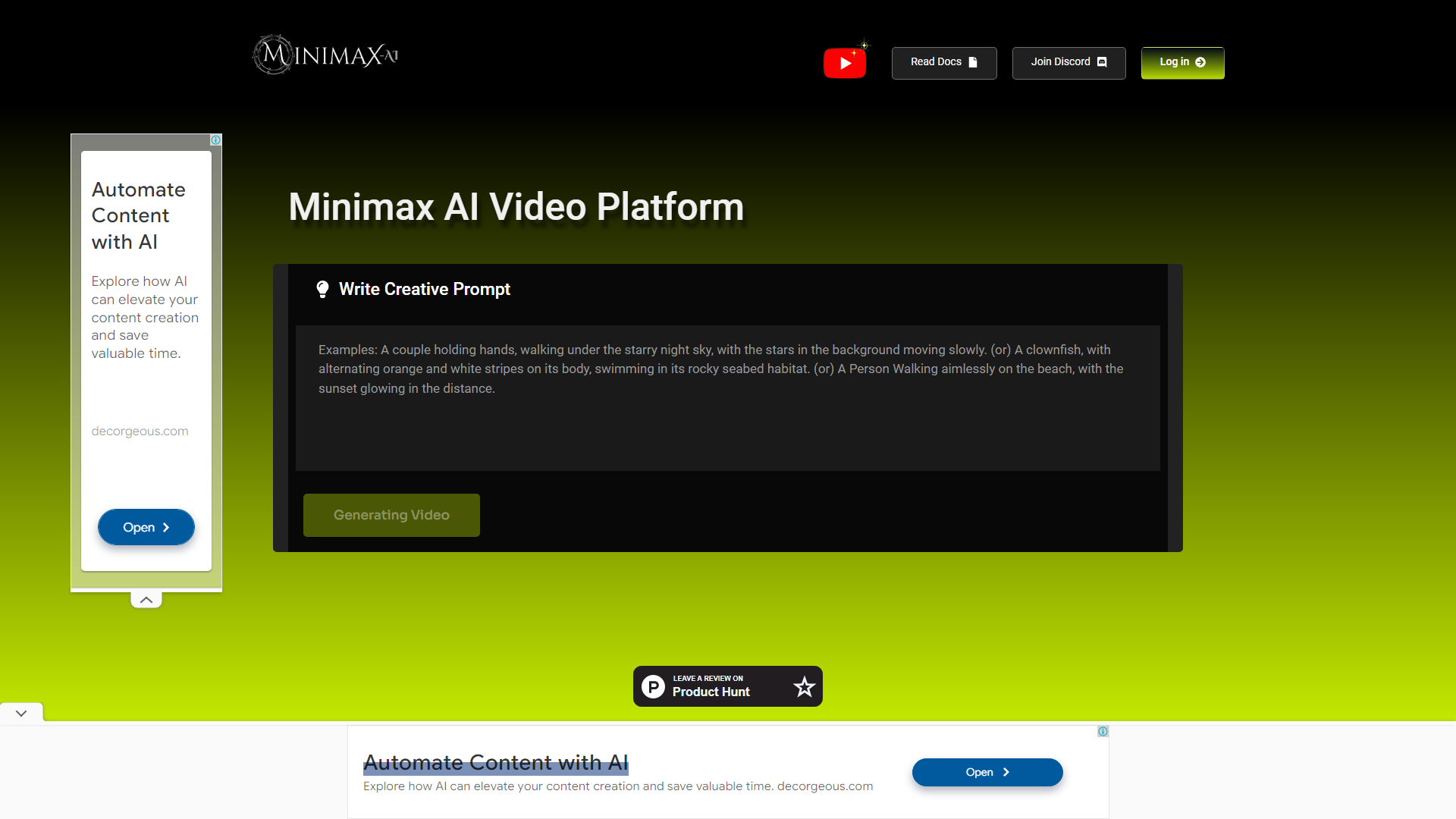Click the Join Discord icon
1456x819 pixels.
click(x=1099, y=61)
